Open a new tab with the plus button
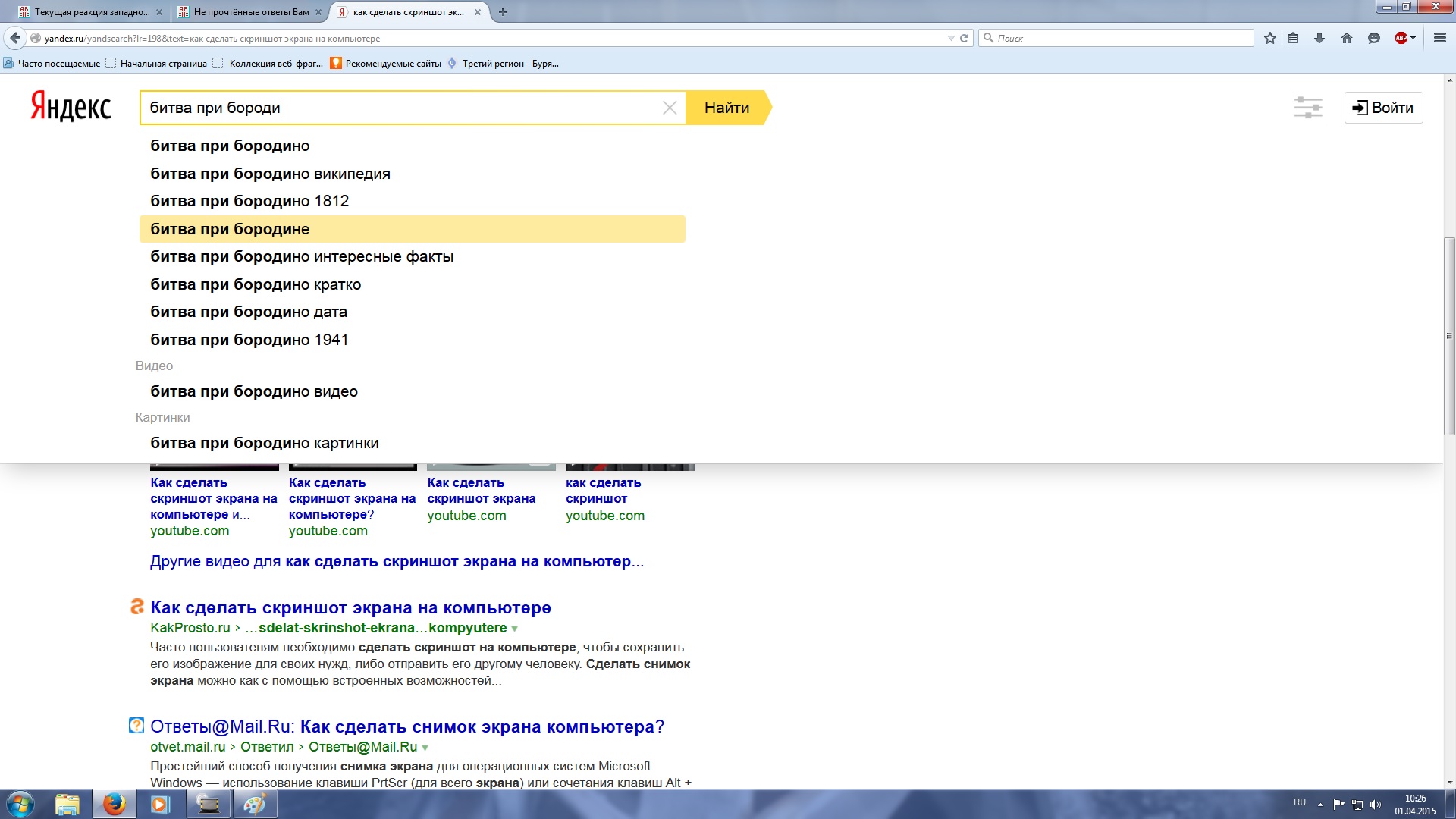The image size is (1456, 819). 502,12
